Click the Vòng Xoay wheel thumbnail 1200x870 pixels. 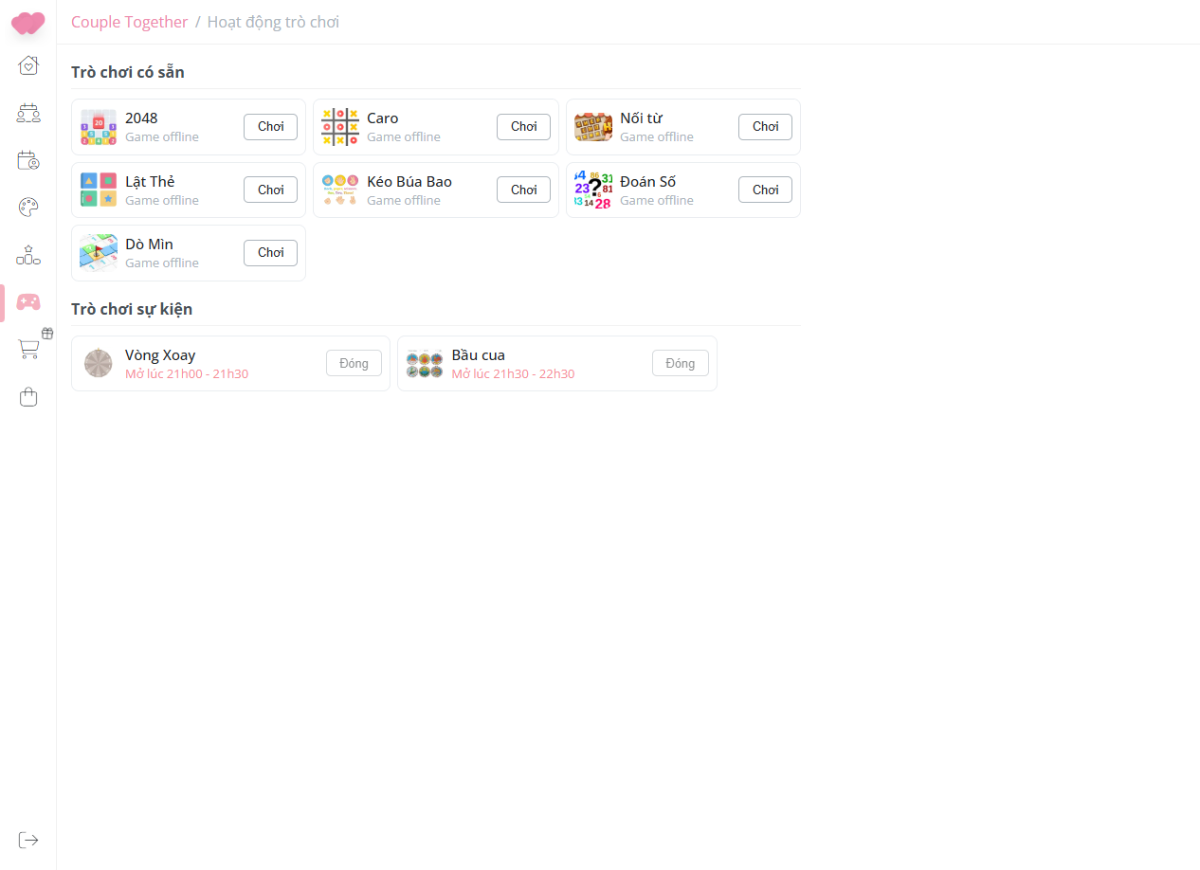[98, 363]
